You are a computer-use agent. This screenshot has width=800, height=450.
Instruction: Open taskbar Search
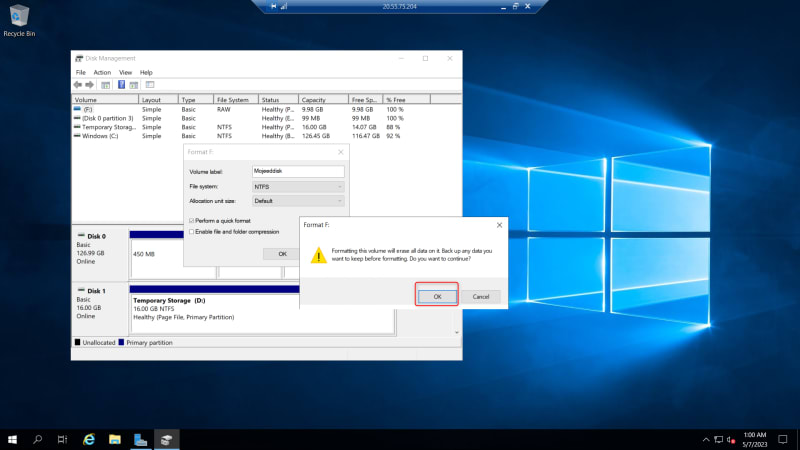[37, 439]
